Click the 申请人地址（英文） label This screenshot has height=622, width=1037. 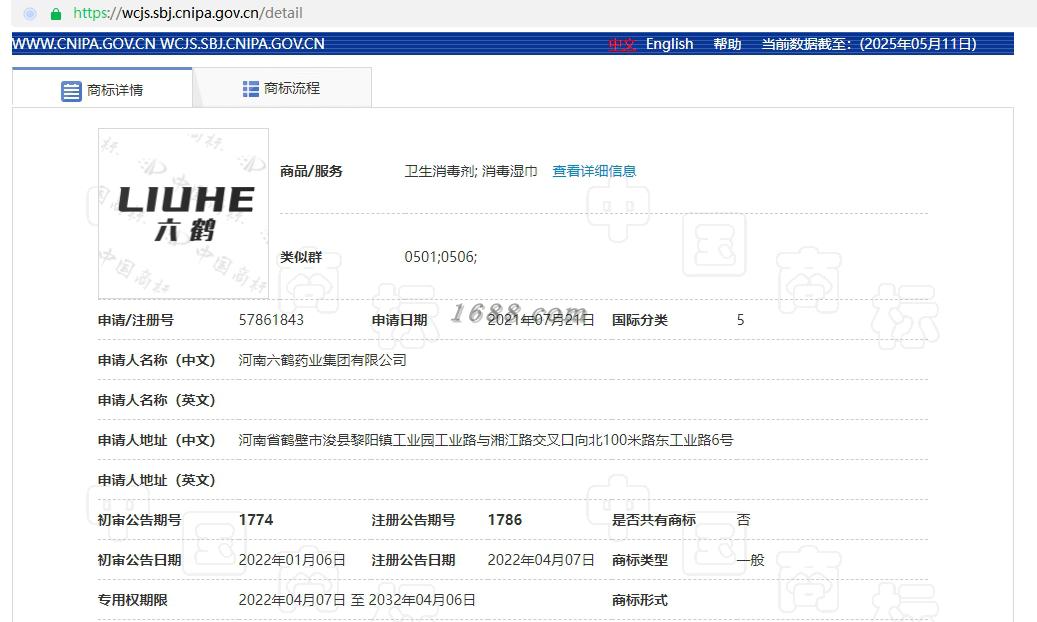click(157, 480)
